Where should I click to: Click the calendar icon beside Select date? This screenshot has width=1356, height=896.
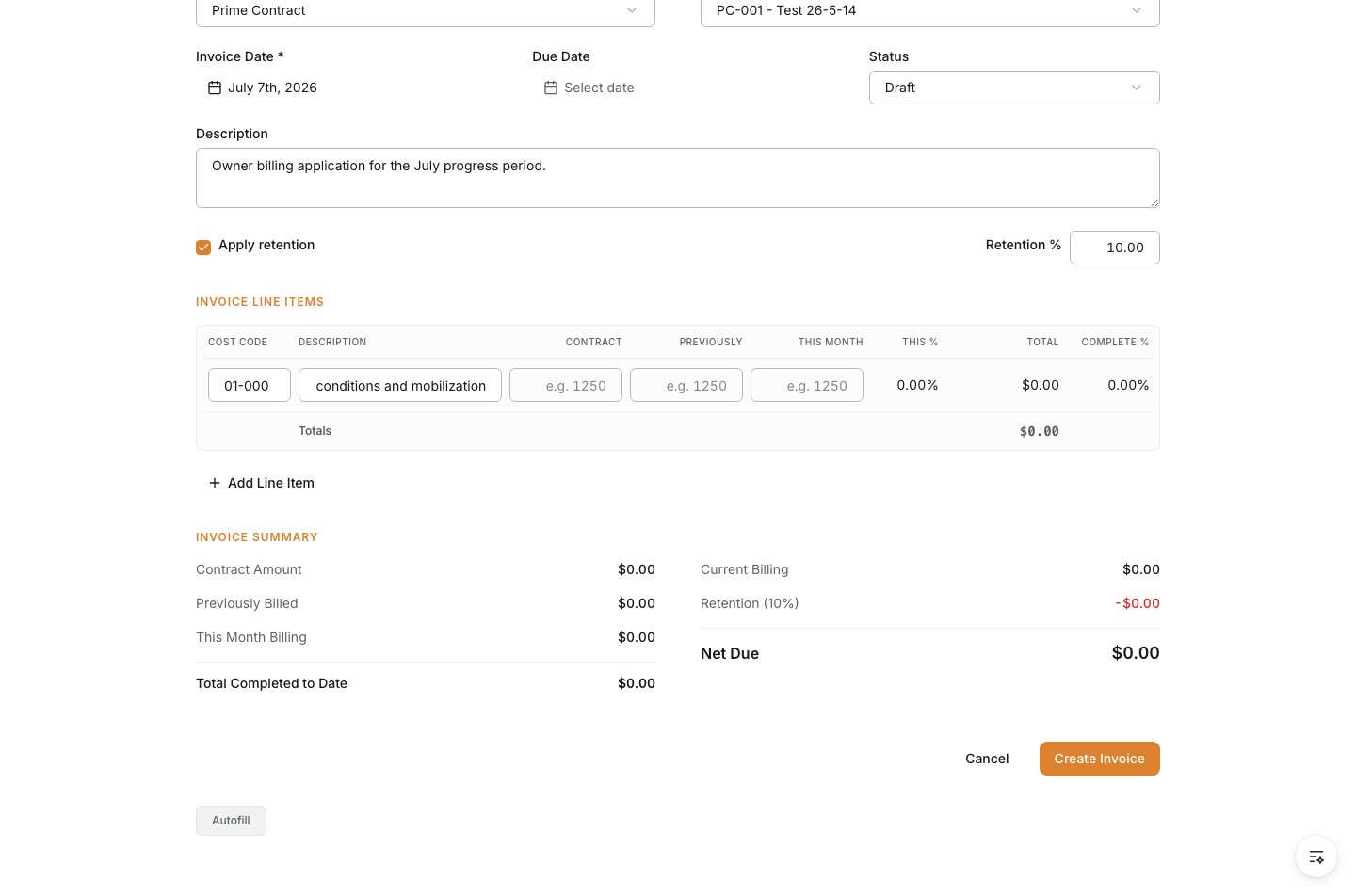(x=551, y=88)
